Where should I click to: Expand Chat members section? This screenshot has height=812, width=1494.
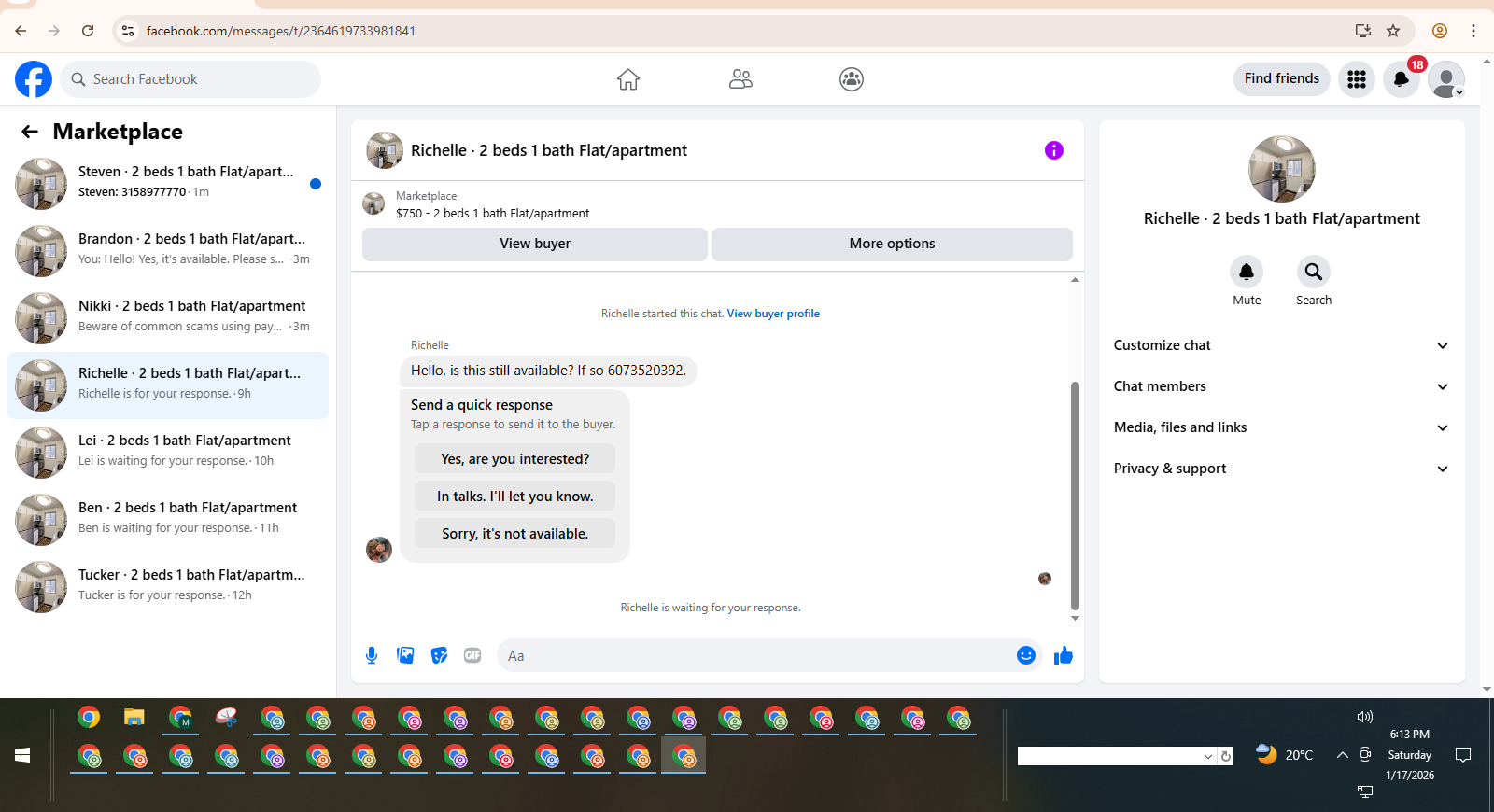[1282, 386]
